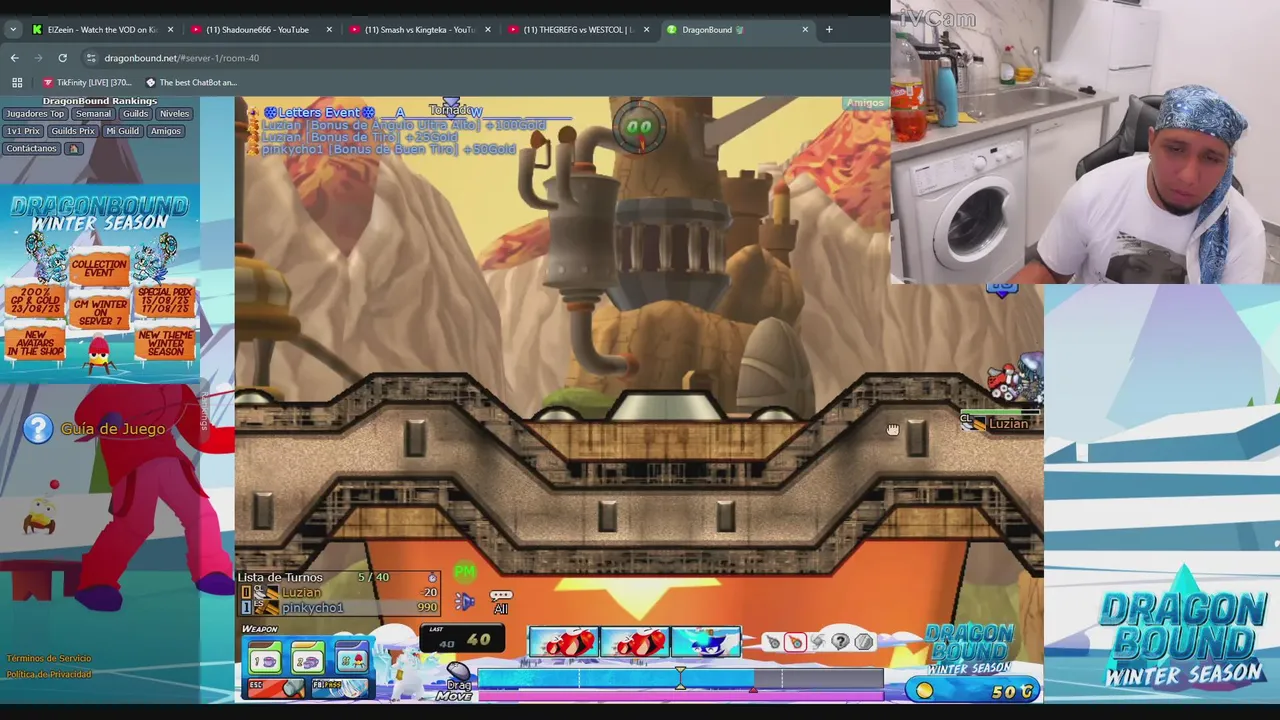Open a new browser tab

tap(829, 29)
